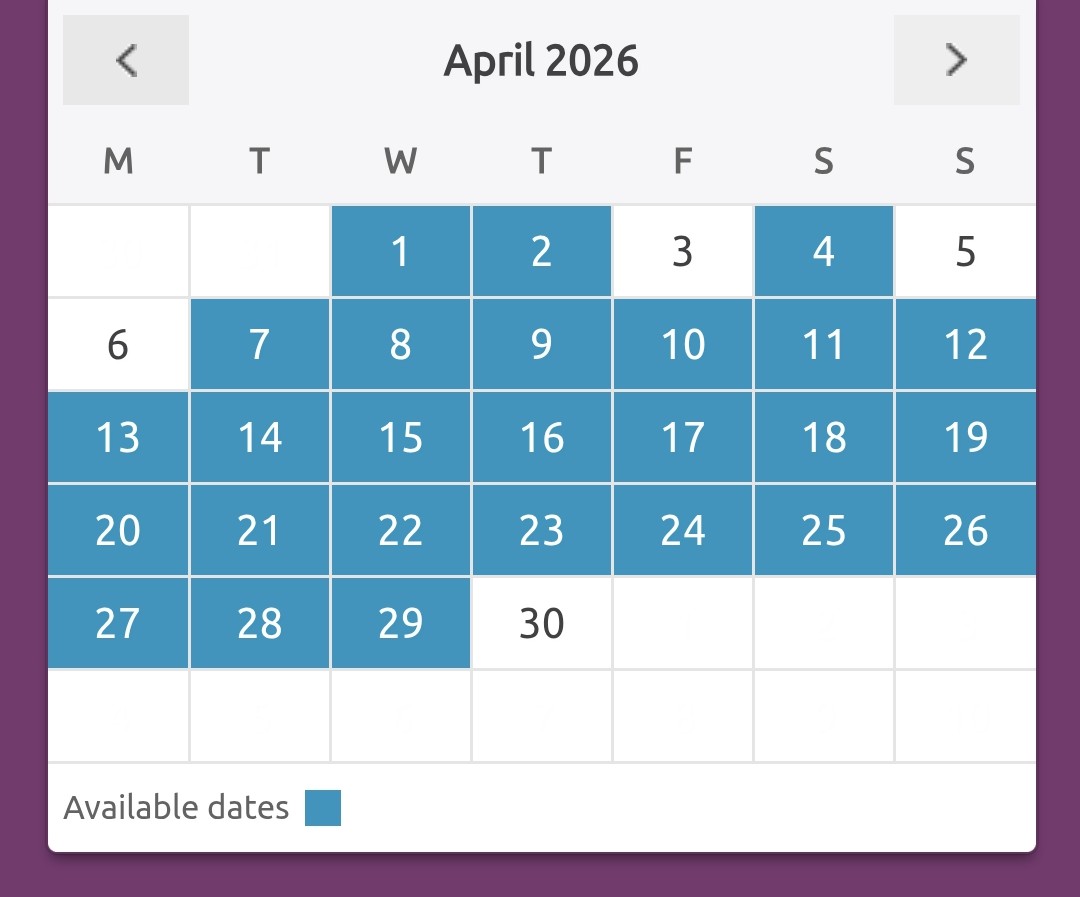This screenshot has width=1080, height=897.
Task: Choose Monday April 27
Action: pos(118,623)
